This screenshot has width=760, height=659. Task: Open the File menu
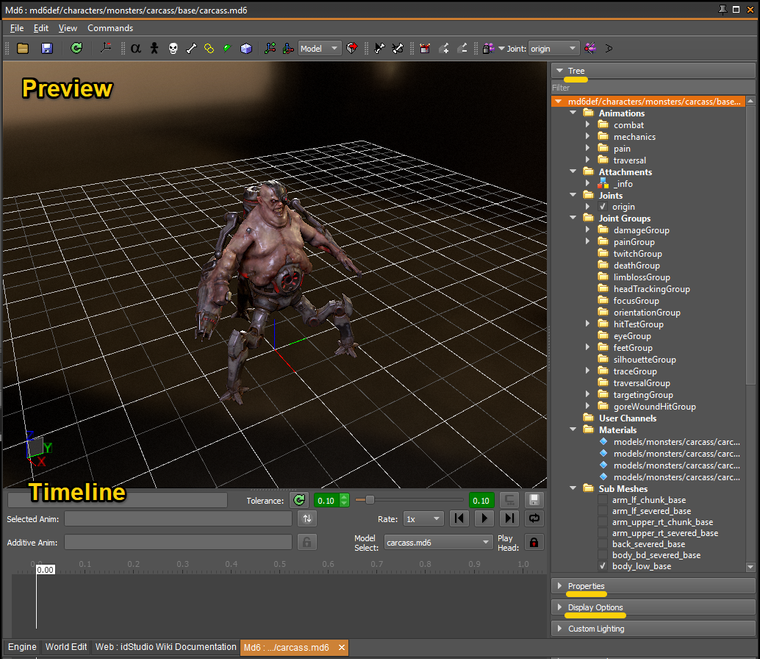pos(16,28)
